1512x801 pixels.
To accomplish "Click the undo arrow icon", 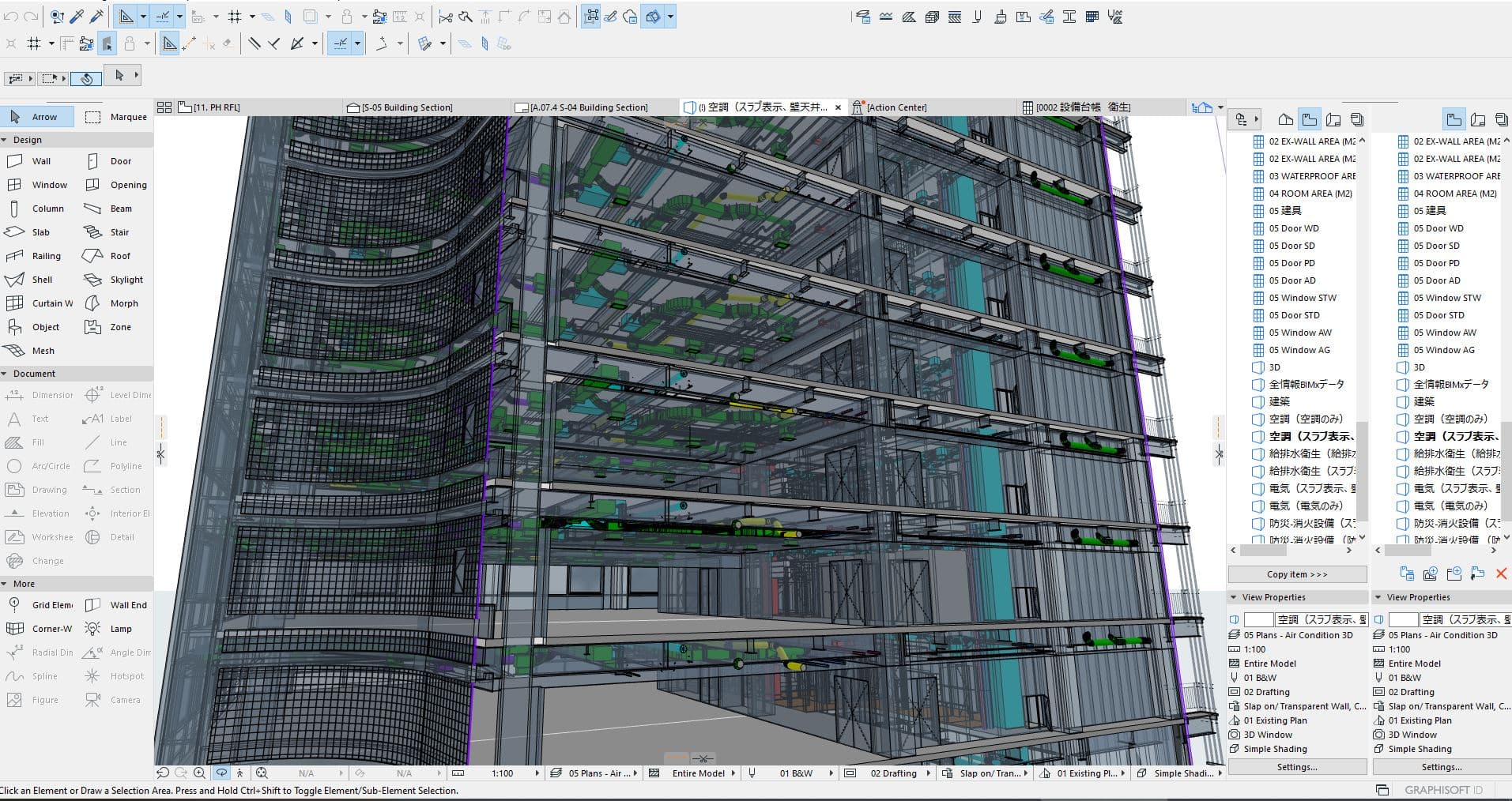I will tap(11, 17).
